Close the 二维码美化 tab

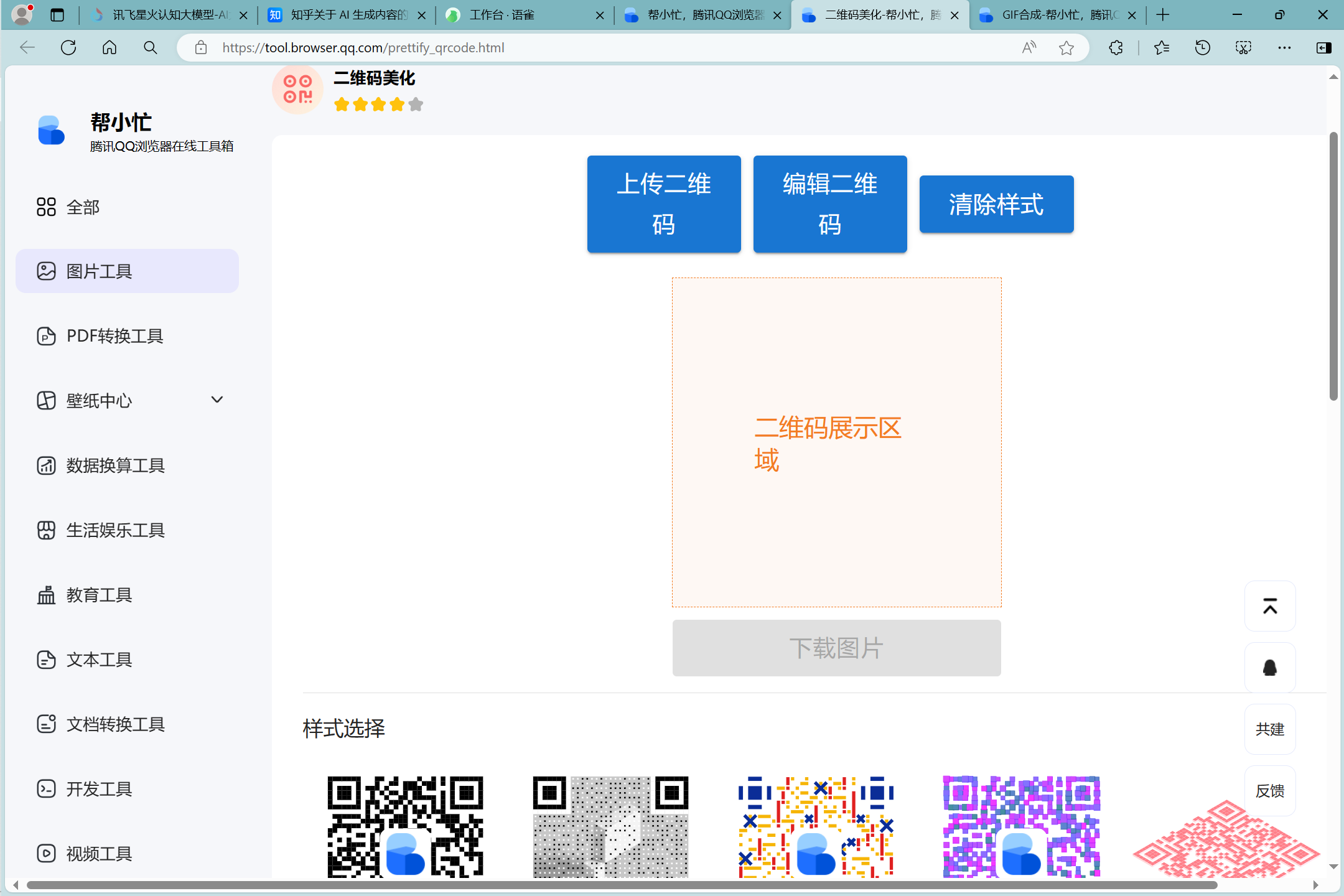click(x=954, y=16)
